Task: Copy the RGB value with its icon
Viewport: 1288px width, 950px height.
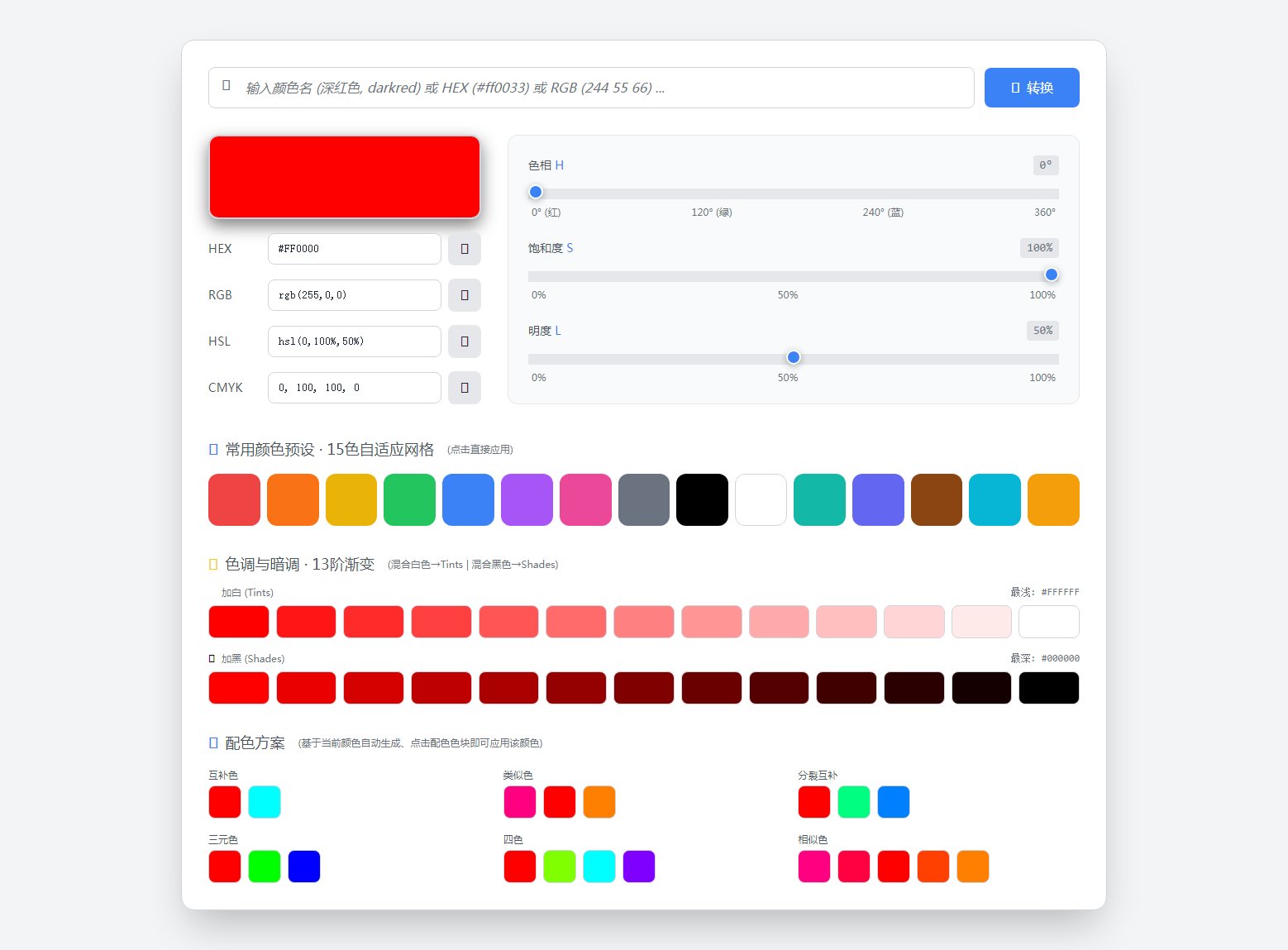Action: [x=465, y=295]
